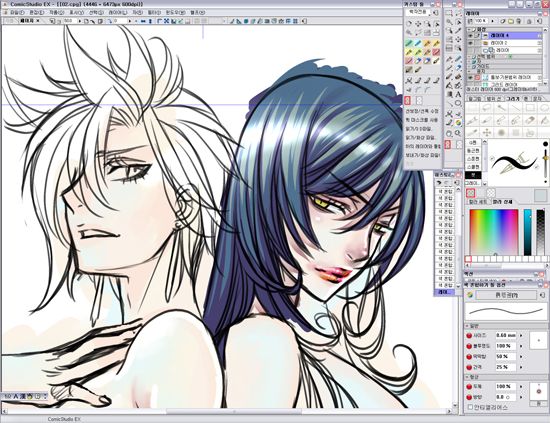
Task: Click ComicStudio EX button in taskbar
Action: tap(65, 419)
